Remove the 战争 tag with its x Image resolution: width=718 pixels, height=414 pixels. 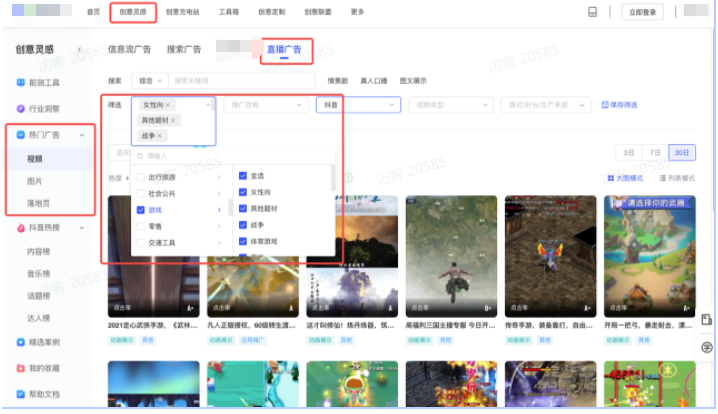159,136
